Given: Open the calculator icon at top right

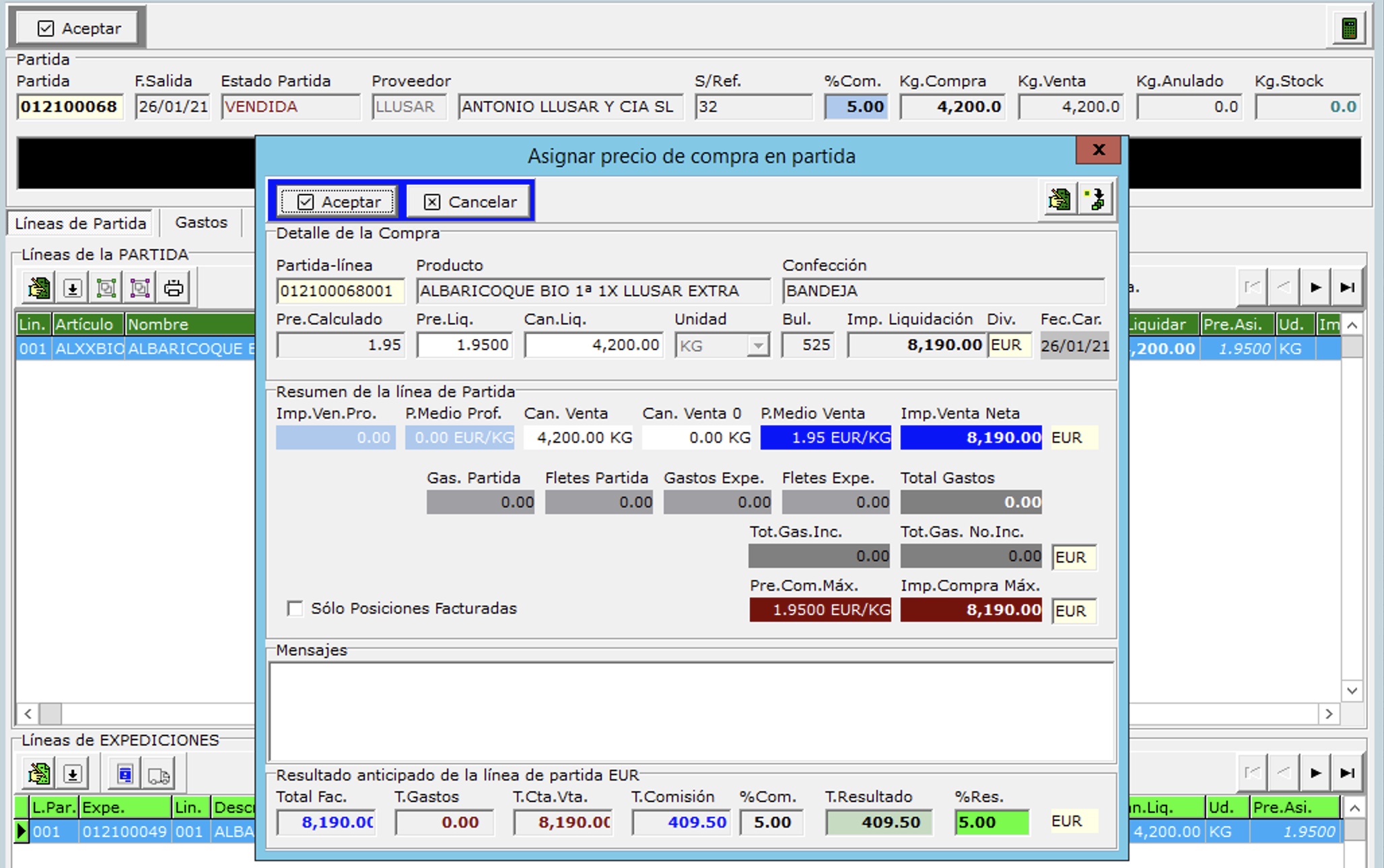Looking at the screenshot, I should click(1348, 28).
